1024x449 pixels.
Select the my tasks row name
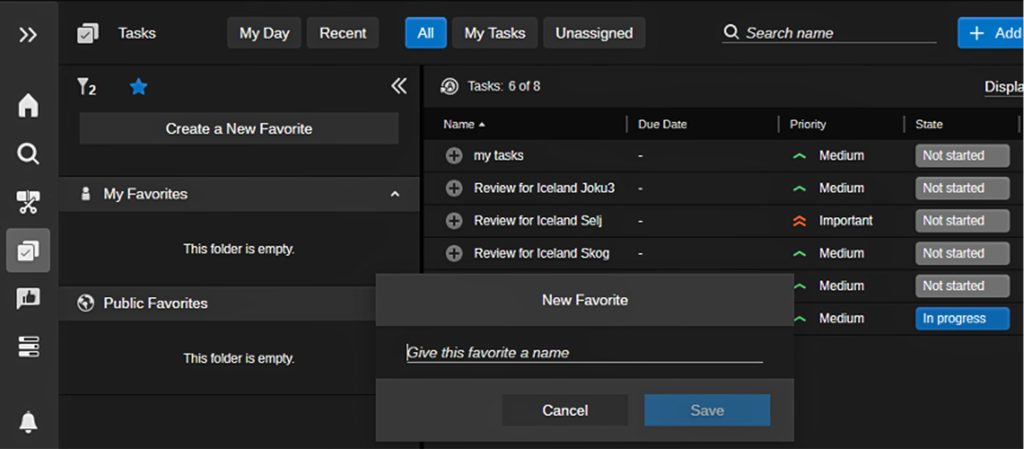pyautogui.click(x=498, y=156)
